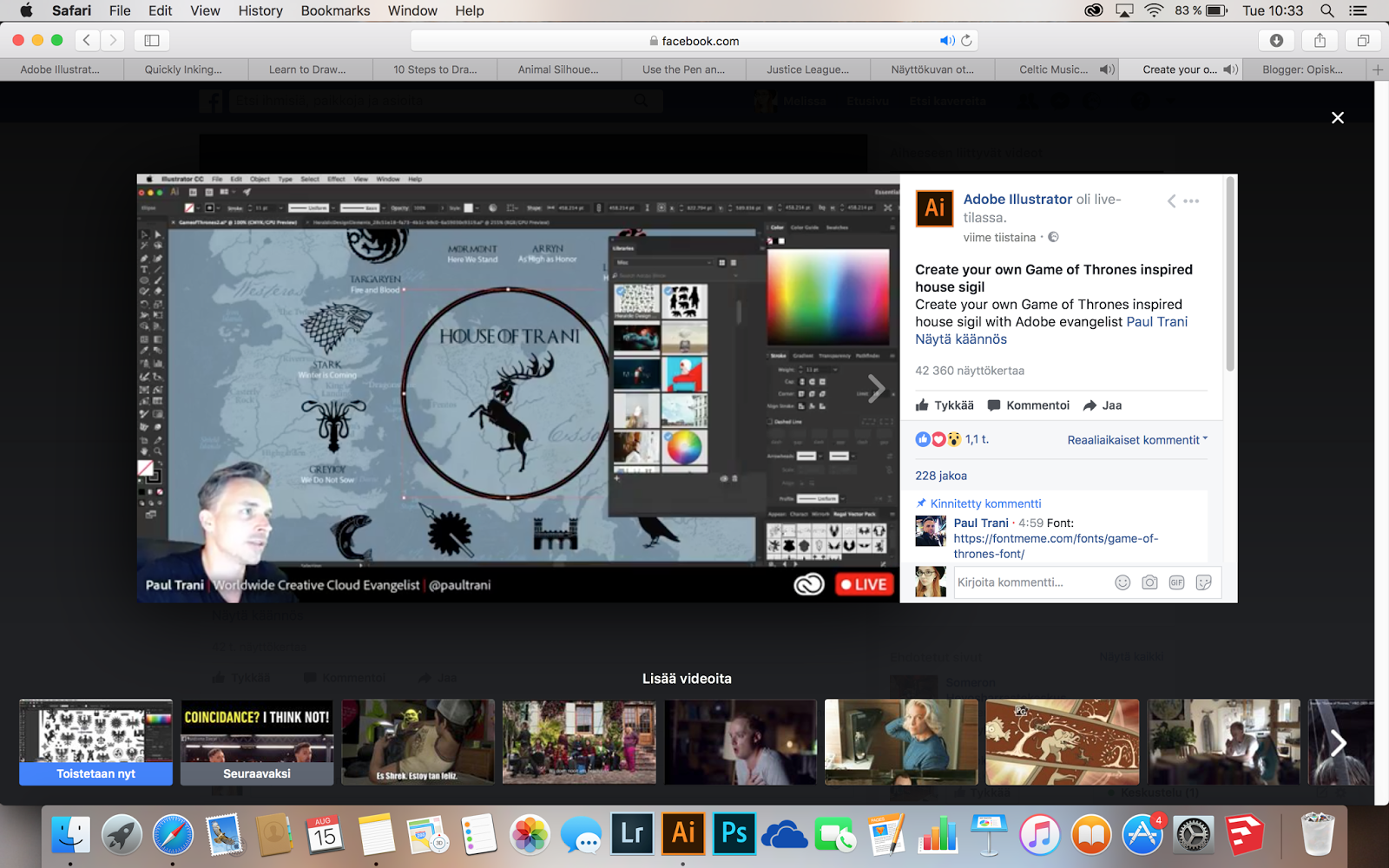Collapse the video side panel chevron
The height and width of the screenshot is (868, 1389).
1171,201
